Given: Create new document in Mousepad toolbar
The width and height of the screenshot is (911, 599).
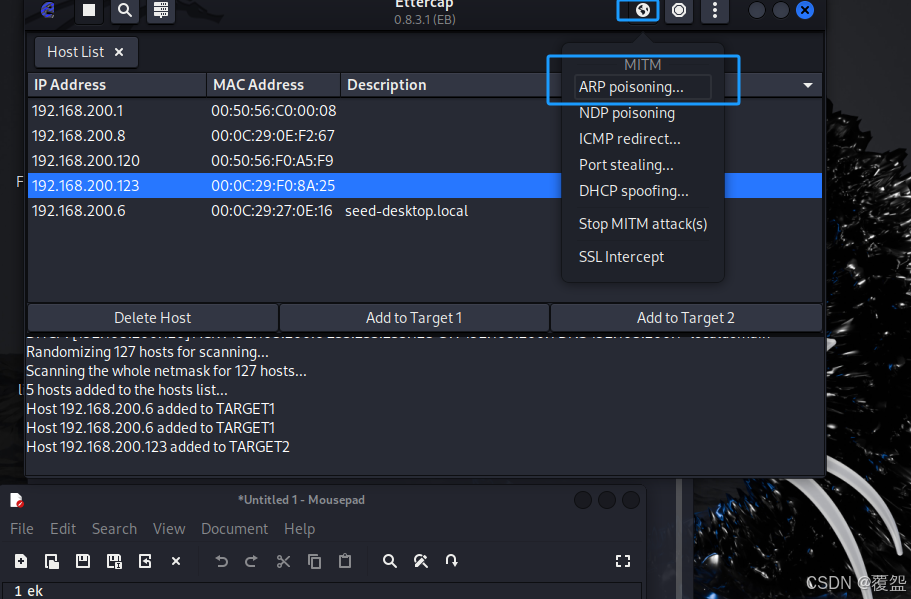Looking at the screenshot, I should tap(21, 561).
